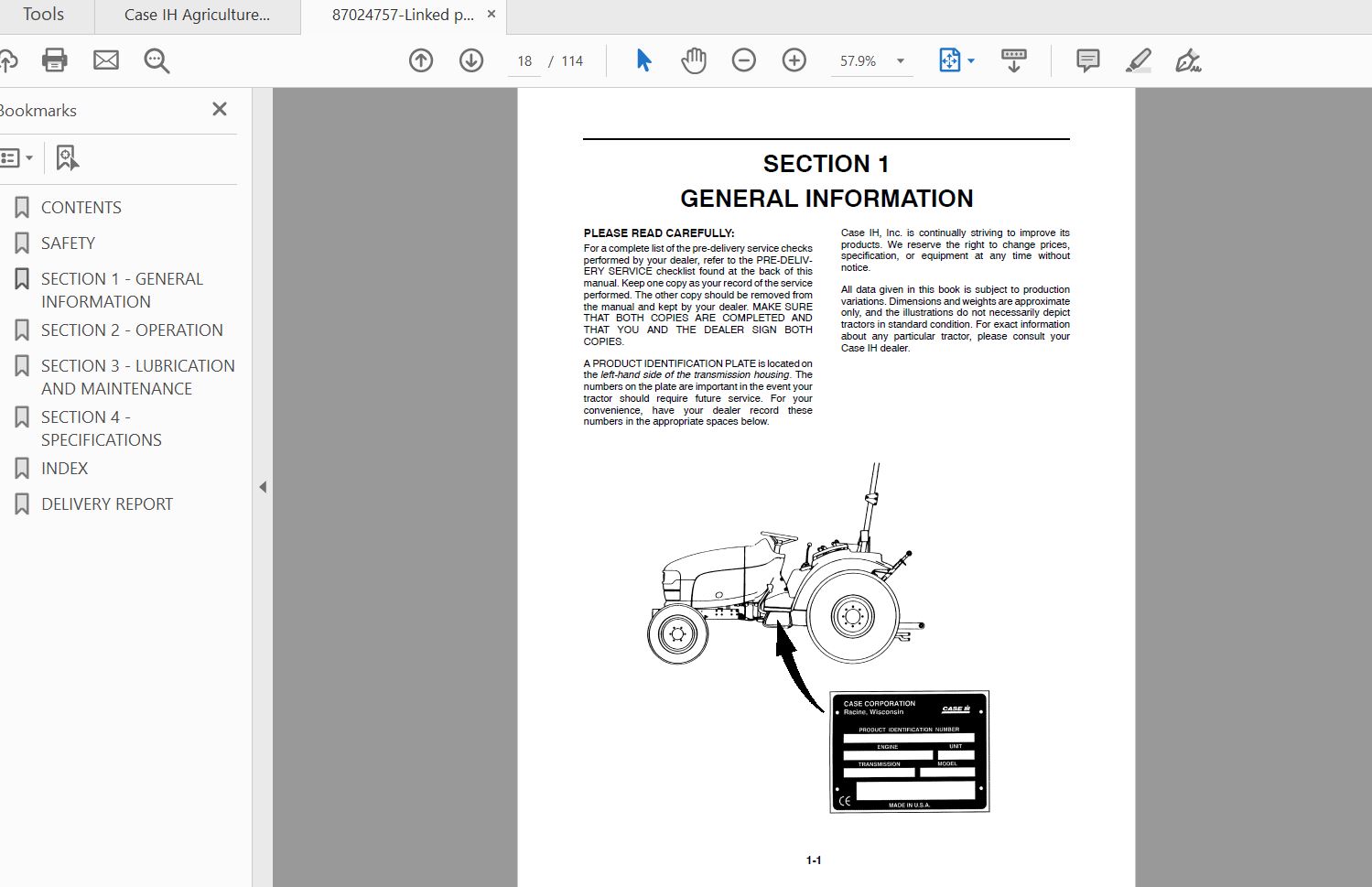The height and width of the screenshot is (887, 1372).
Task: Switch to the Tools tab
Action: coord(43,15)
